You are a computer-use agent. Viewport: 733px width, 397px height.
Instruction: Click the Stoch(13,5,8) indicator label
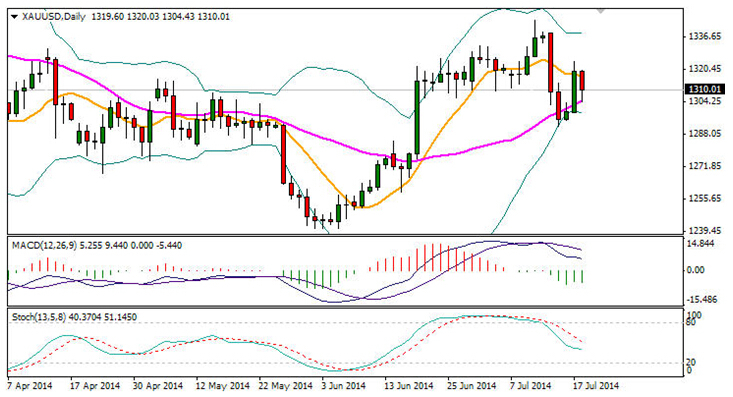[x=39, y=317]
